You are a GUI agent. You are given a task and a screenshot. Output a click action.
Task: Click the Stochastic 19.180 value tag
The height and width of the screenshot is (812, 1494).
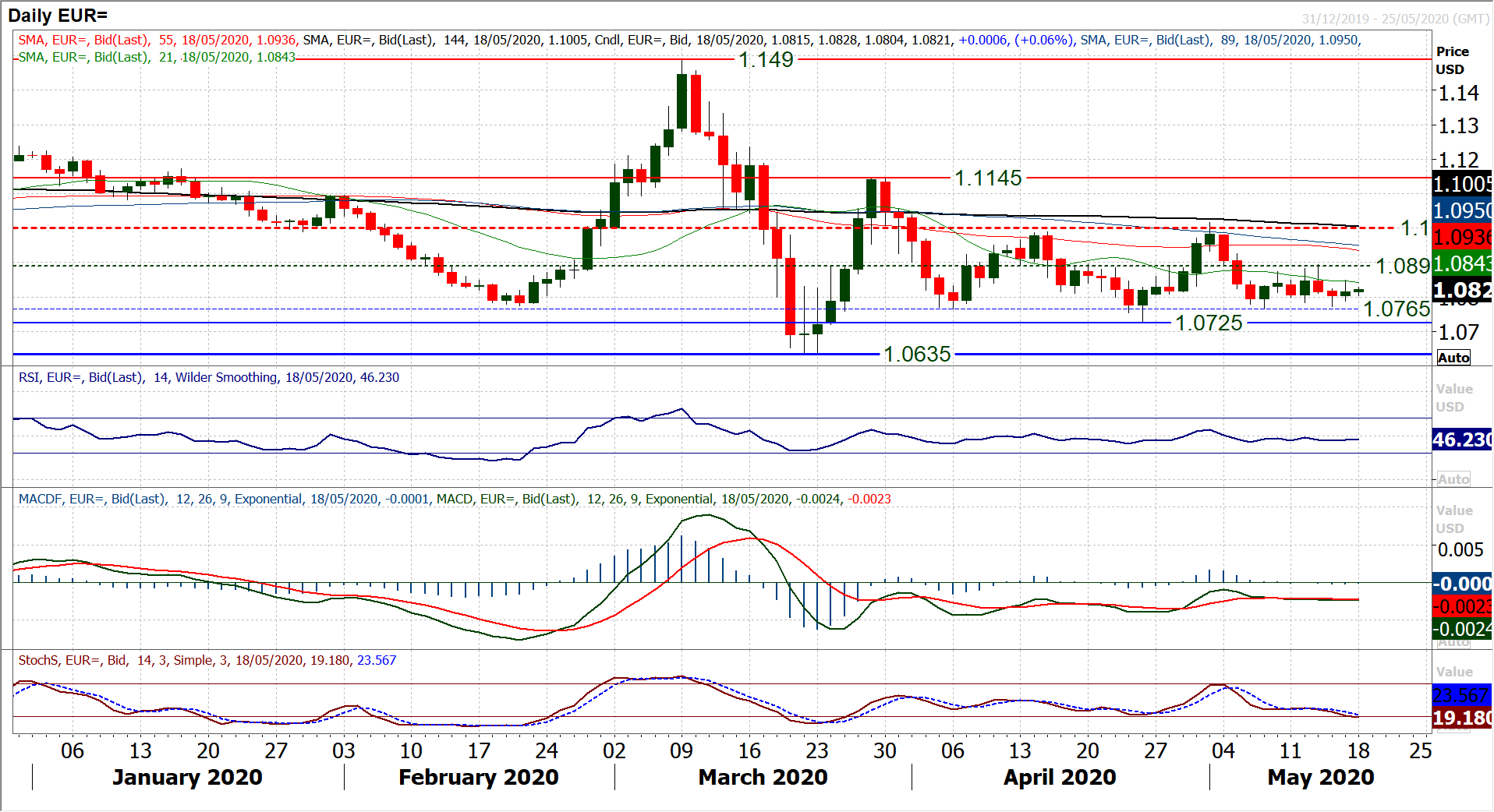1462,718
